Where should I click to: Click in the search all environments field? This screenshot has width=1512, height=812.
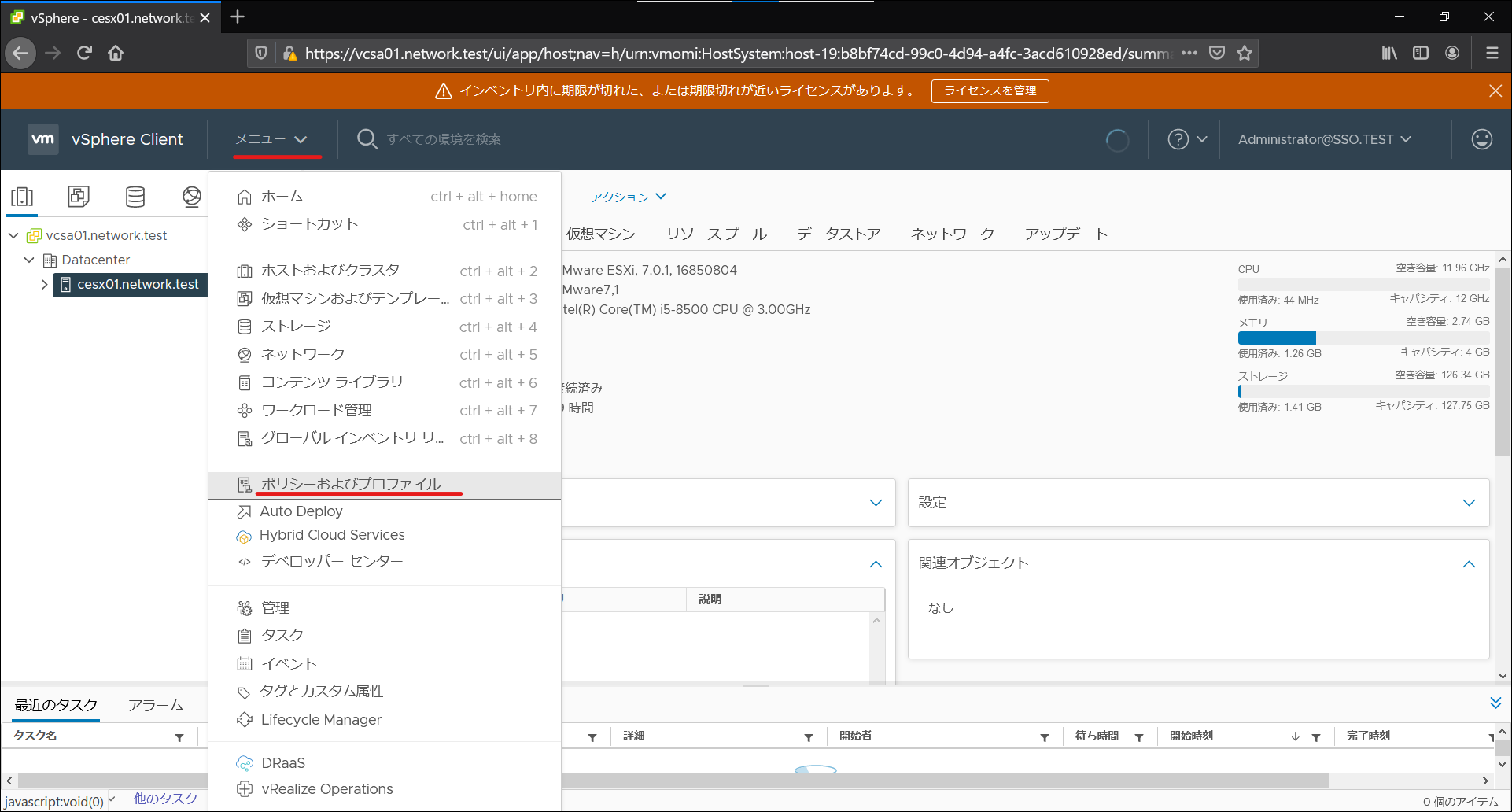444,139
